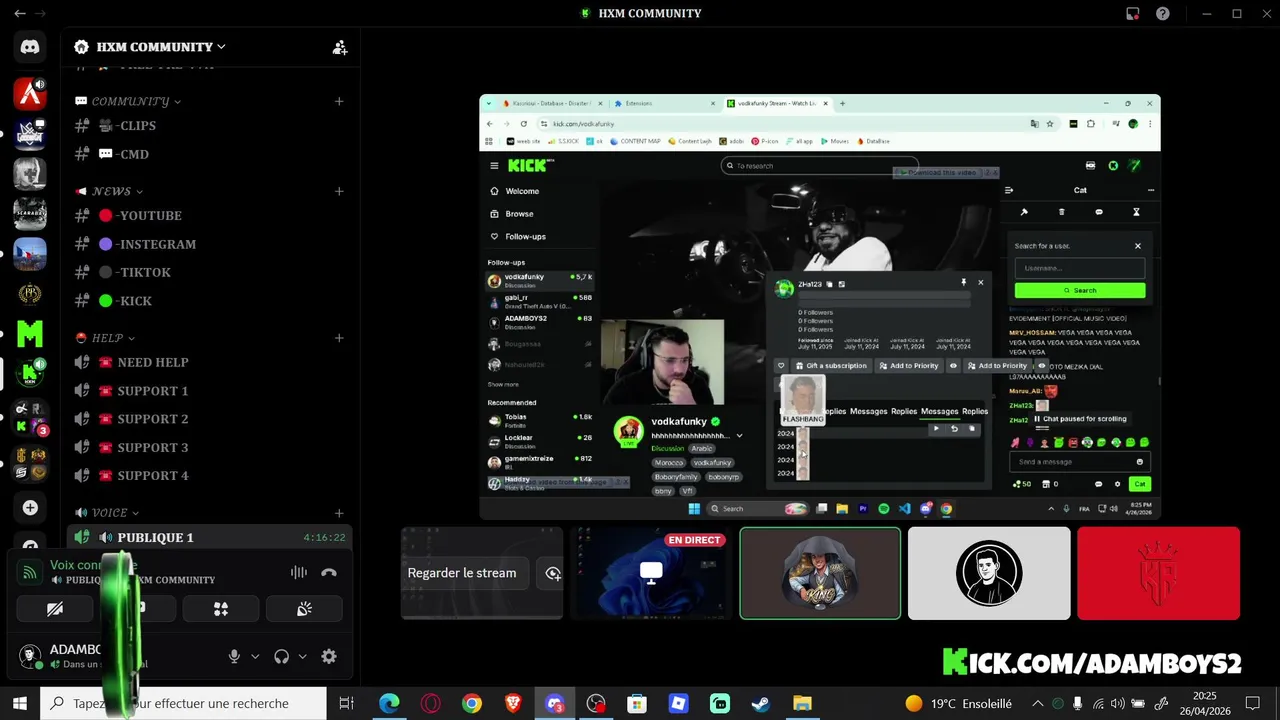Click the Windows taskbar search box
Viewport: 1280px width, 720px height.
click(181, 704)
